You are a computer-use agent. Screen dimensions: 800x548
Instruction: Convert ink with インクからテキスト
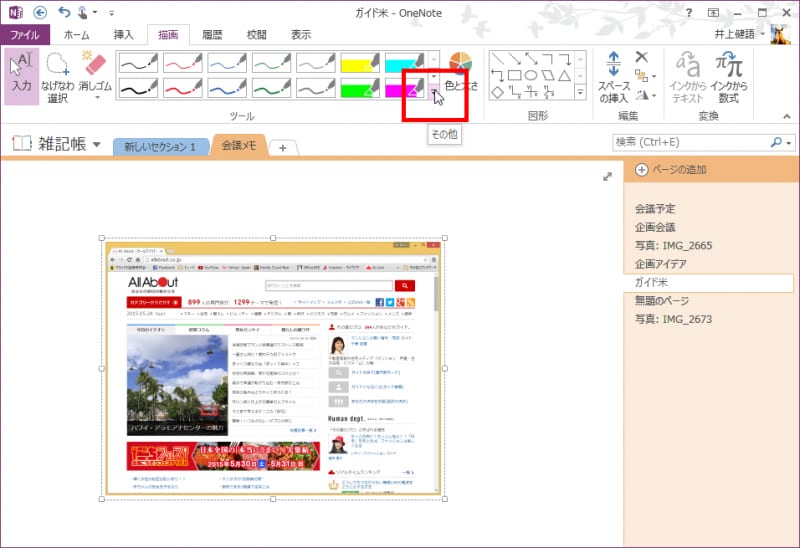[x=688, y=77]
